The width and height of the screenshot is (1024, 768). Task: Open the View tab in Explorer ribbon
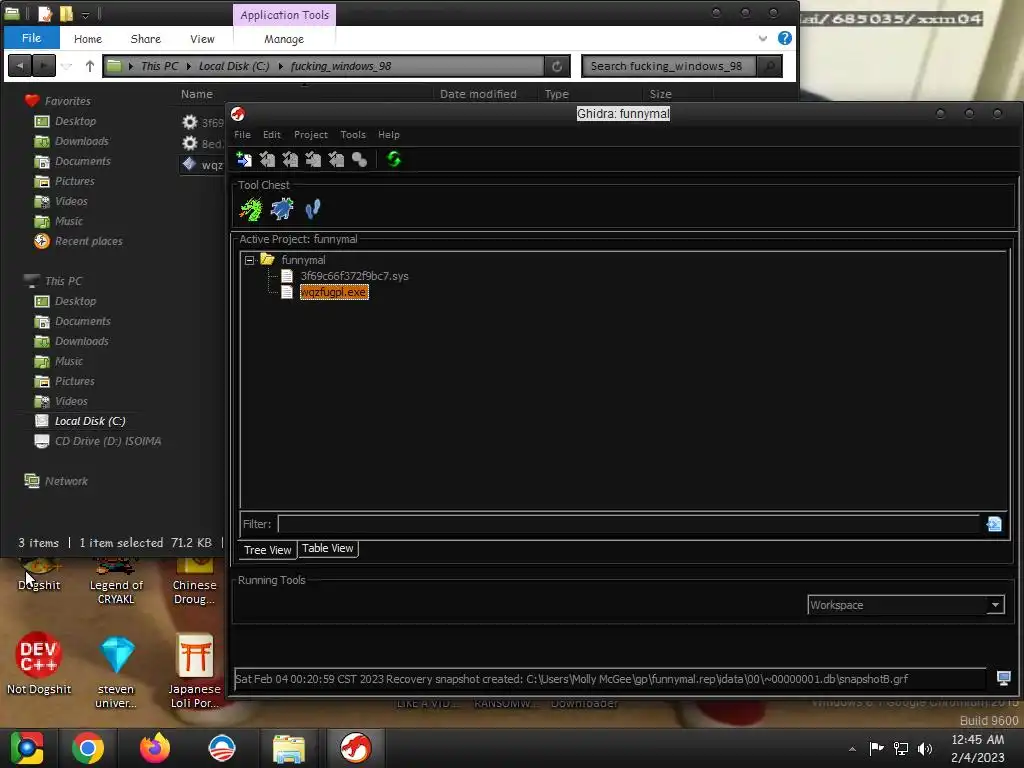point(202,39)
